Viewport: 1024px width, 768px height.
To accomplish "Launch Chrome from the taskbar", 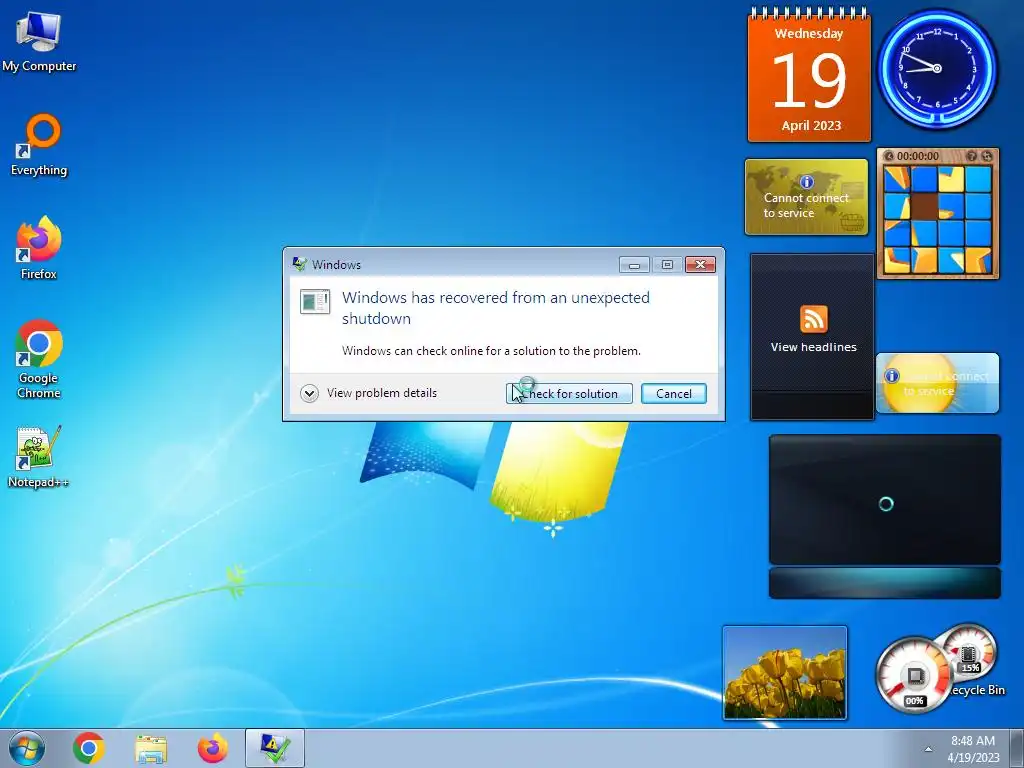I will coord(89,748).
